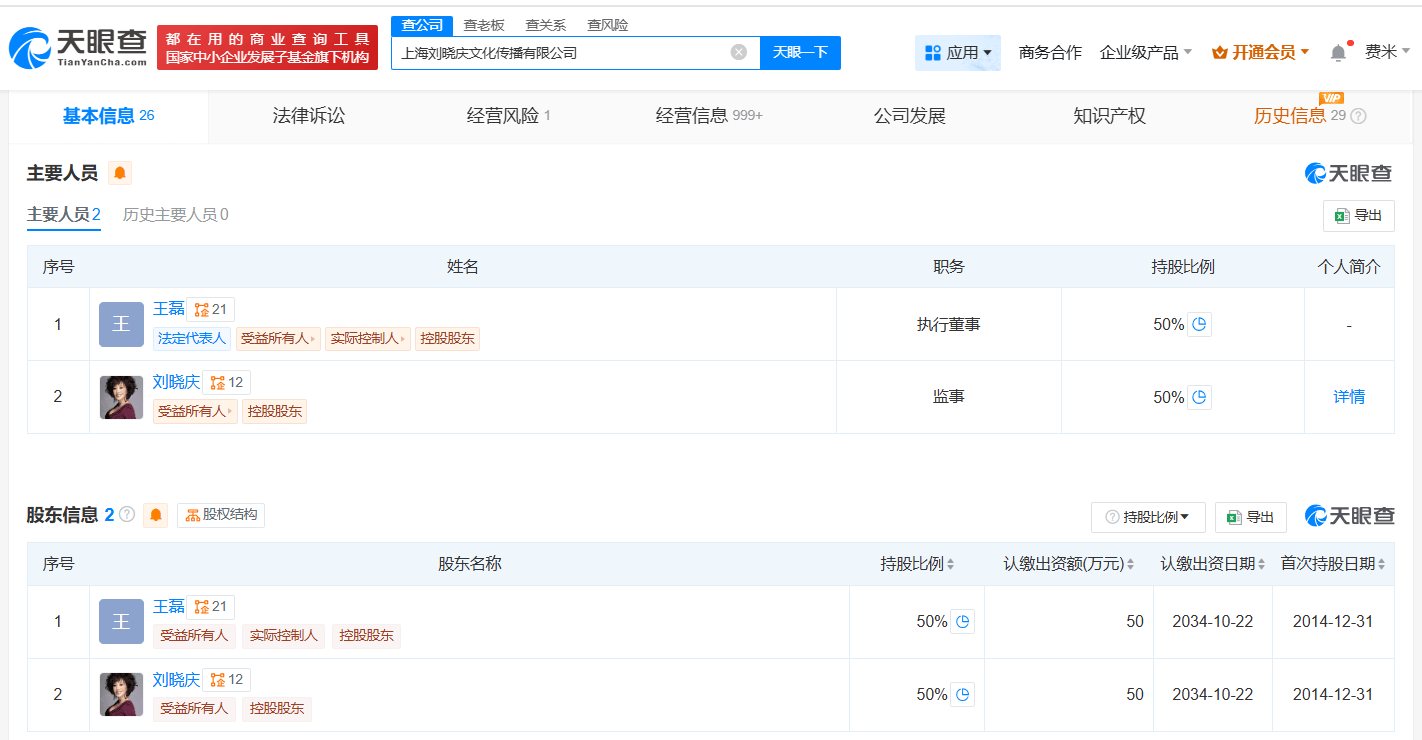This screenshot has height=740, width=1422.
Task: Click the relation graph badge 21 next to 王磊
Action: (x=210, y=310)
